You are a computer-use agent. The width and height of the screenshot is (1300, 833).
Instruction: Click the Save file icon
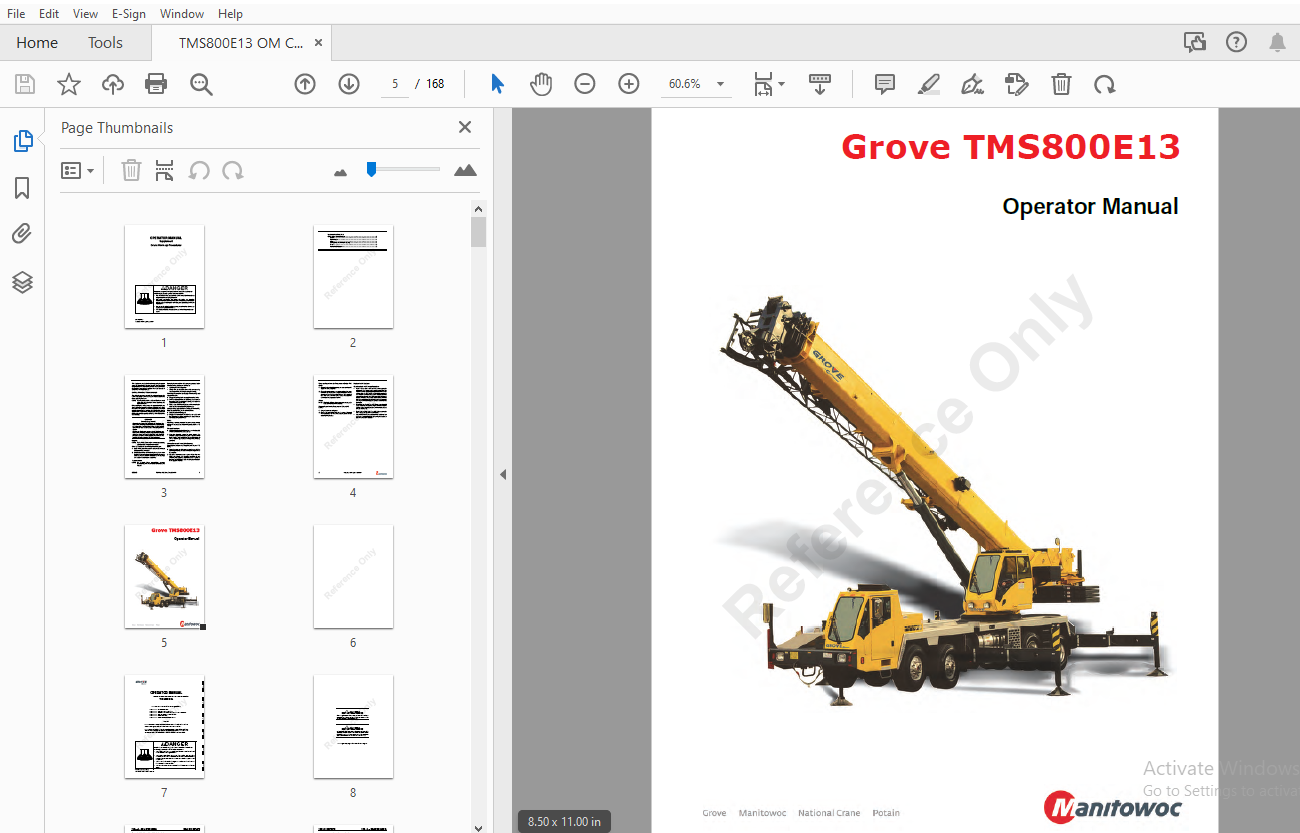(25, 84)
